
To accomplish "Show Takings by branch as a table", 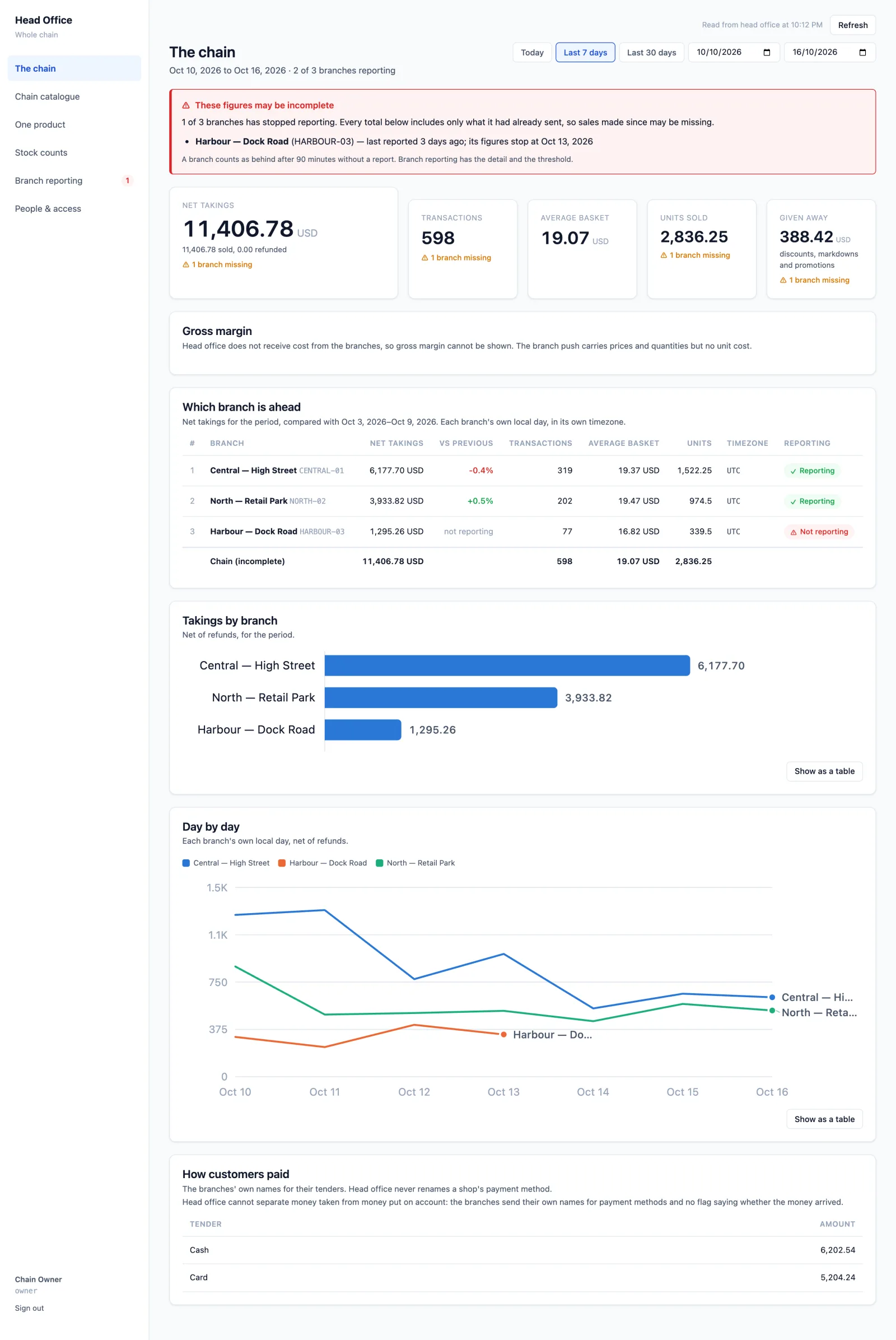I will (x=824, y=771).
